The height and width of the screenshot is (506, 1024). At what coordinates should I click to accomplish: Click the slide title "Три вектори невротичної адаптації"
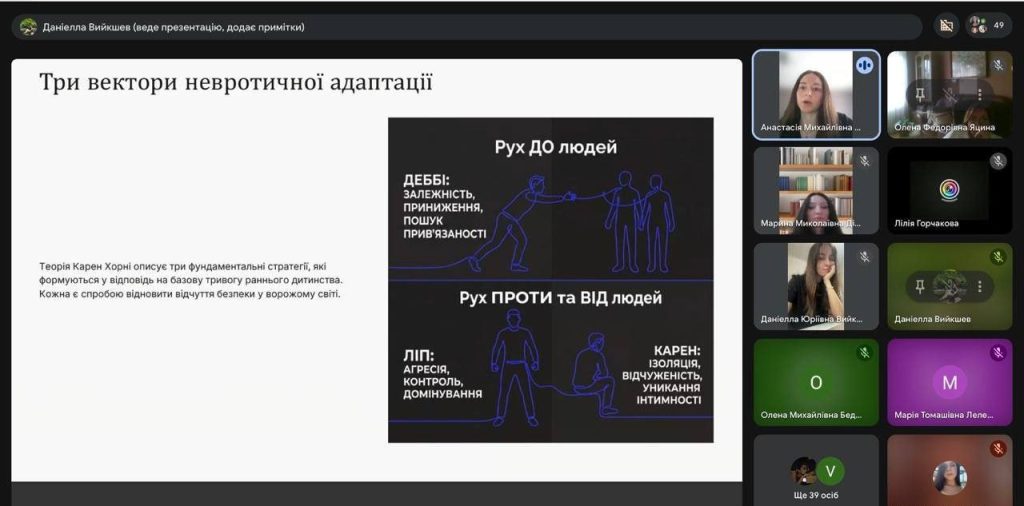pos(236,82)
